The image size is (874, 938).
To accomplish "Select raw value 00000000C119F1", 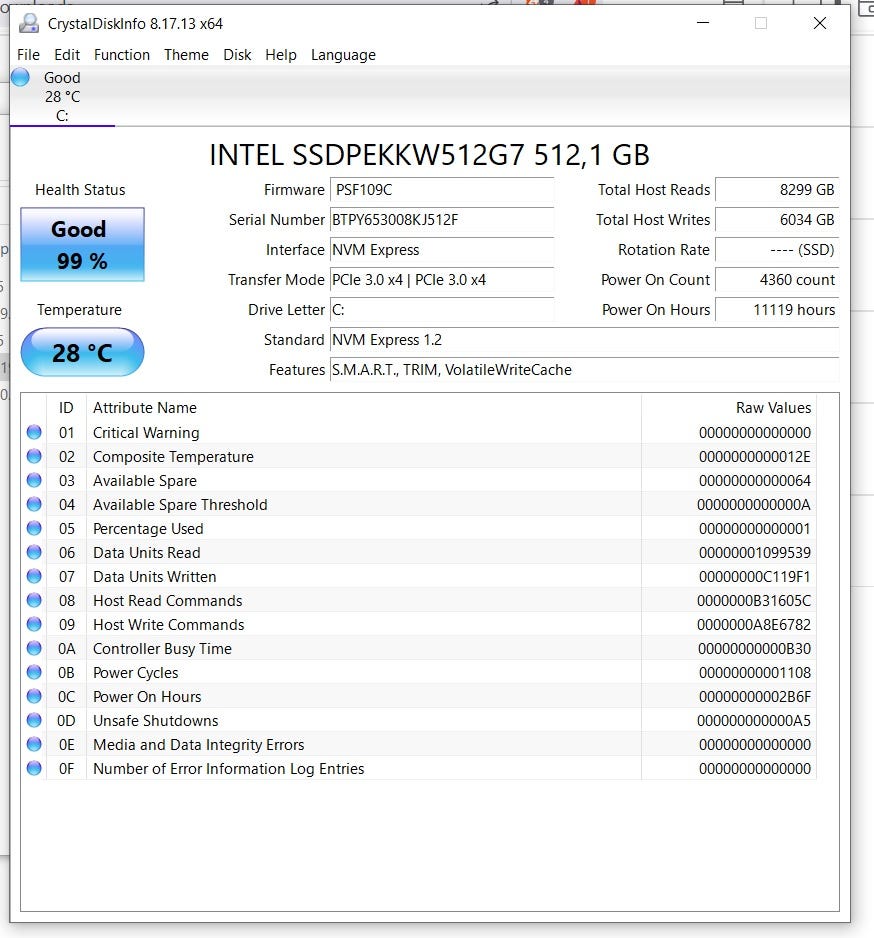I will click(x=754, y=576).
